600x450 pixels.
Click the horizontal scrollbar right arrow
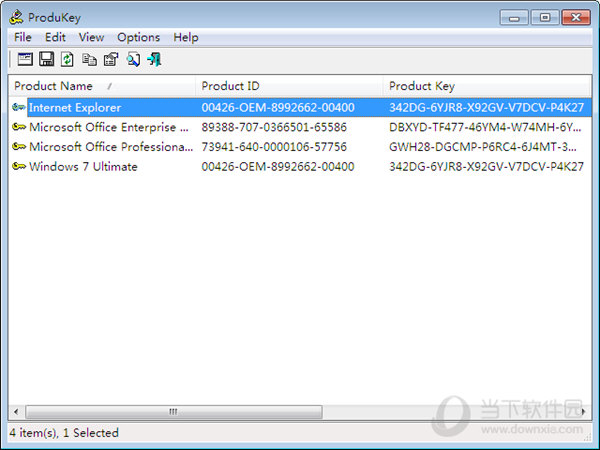click(x=583, y=412)
